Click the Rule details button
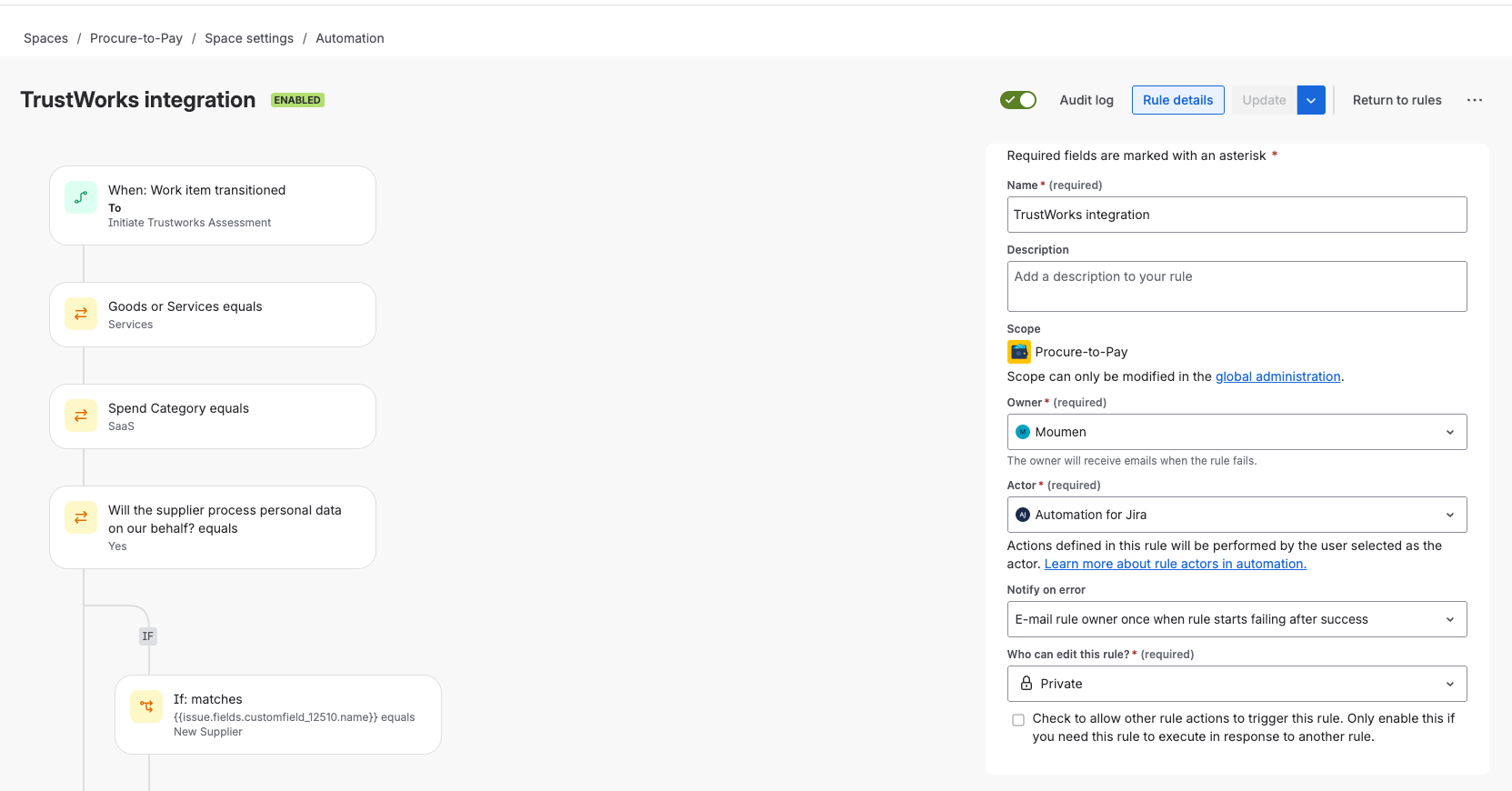This screenshot has height=791, width=1512. pos(1178,100)
